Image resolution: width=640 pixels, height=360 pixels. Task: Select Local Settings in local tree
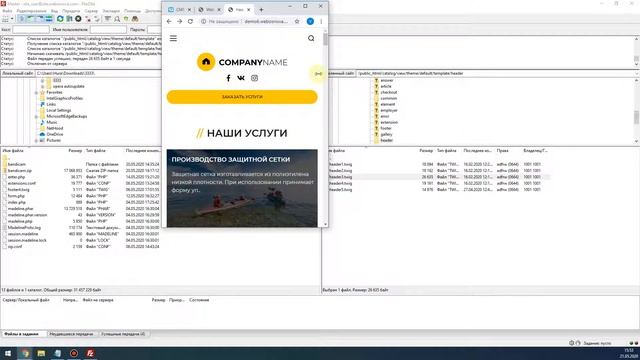click(59, 110)
